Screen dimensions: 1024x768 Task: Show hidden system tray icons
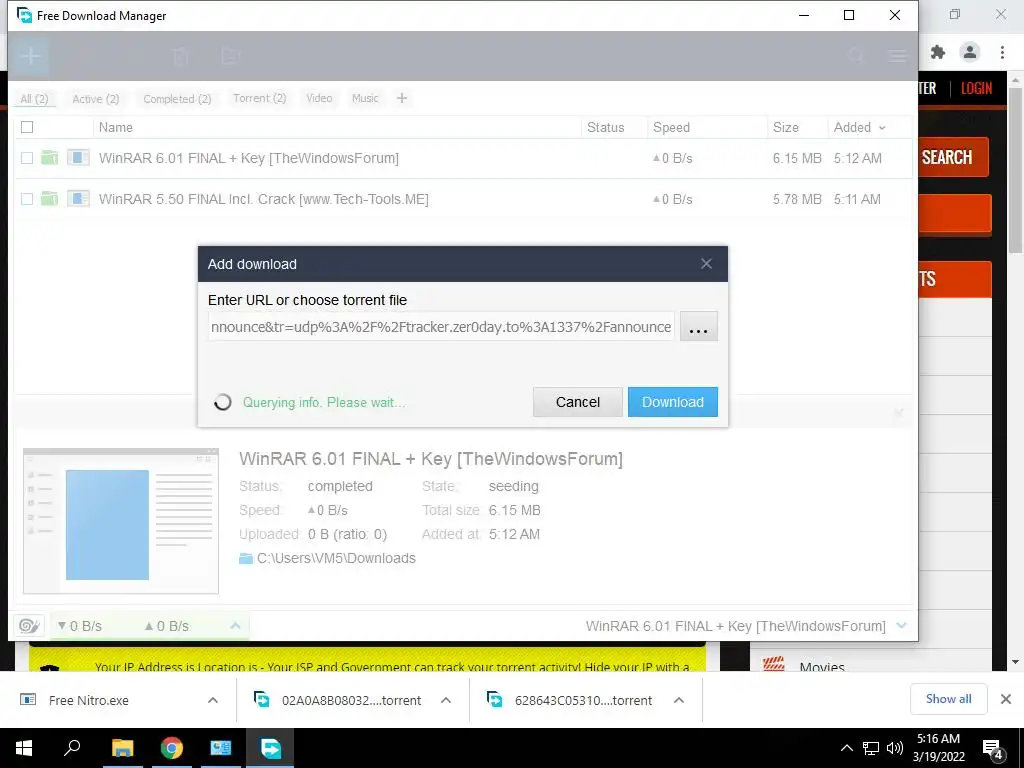point(846,748)
